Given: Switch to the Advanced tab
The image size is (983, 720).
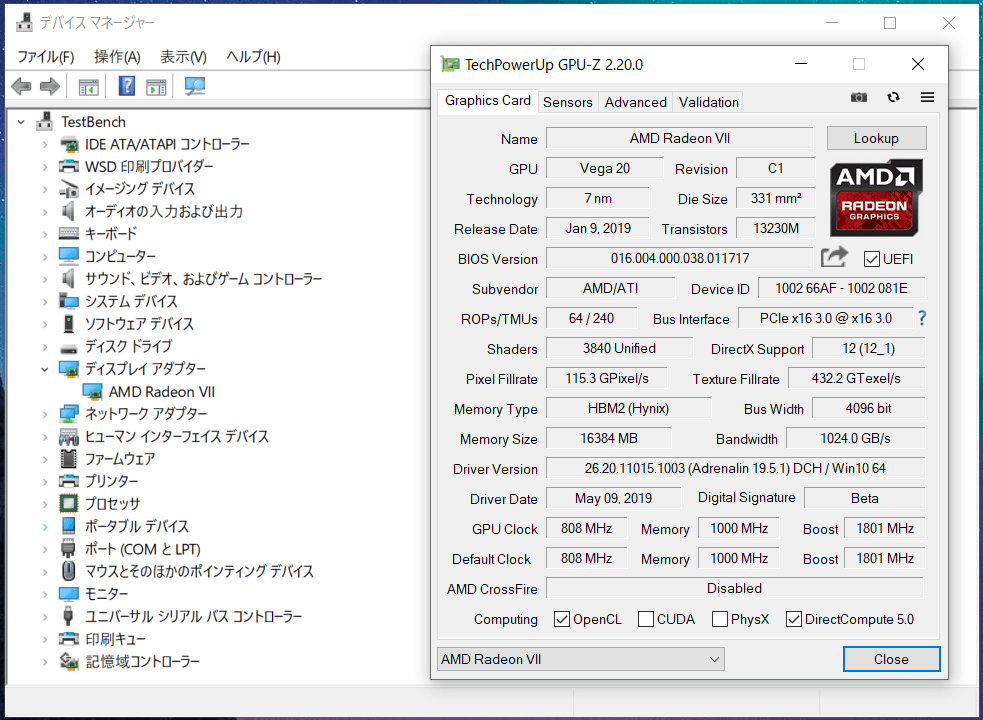Looking at the screenshot, I should pos(636,102).
